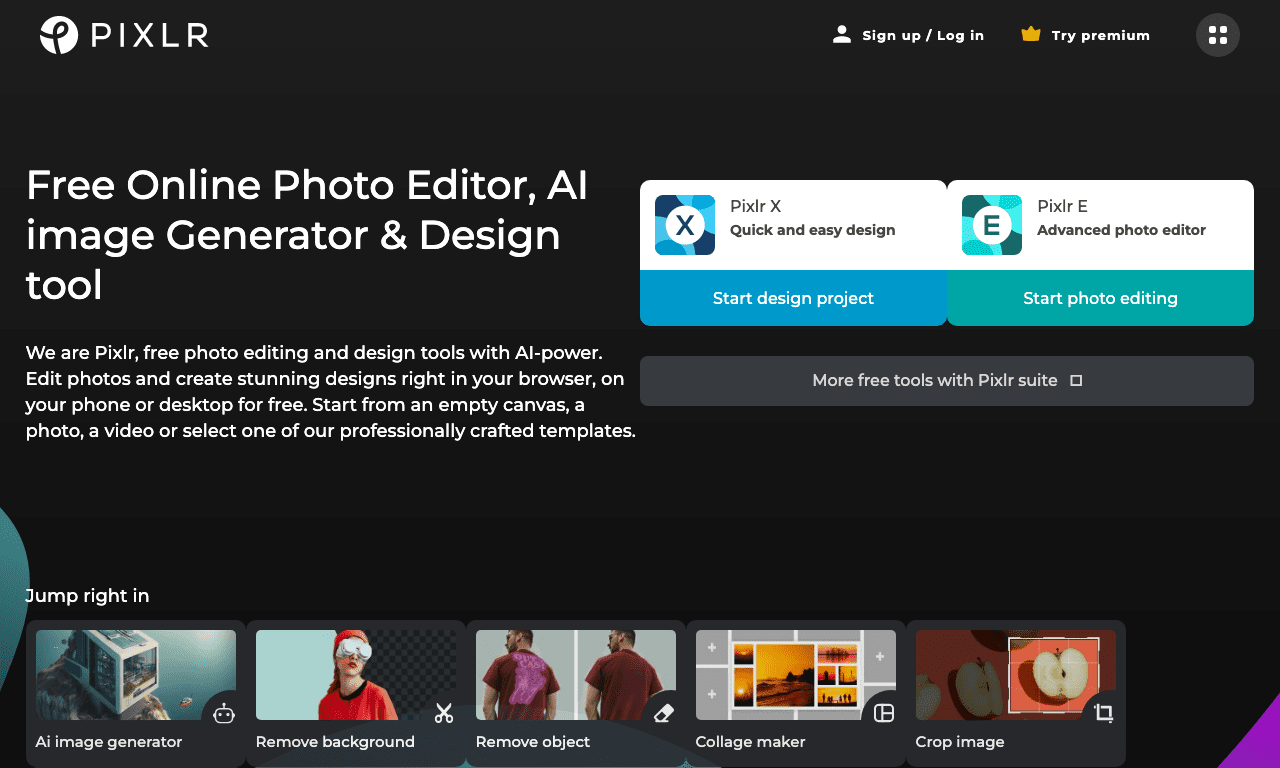
Task: Open the Remove object thumbnail
Action: (x=576, y=675)
